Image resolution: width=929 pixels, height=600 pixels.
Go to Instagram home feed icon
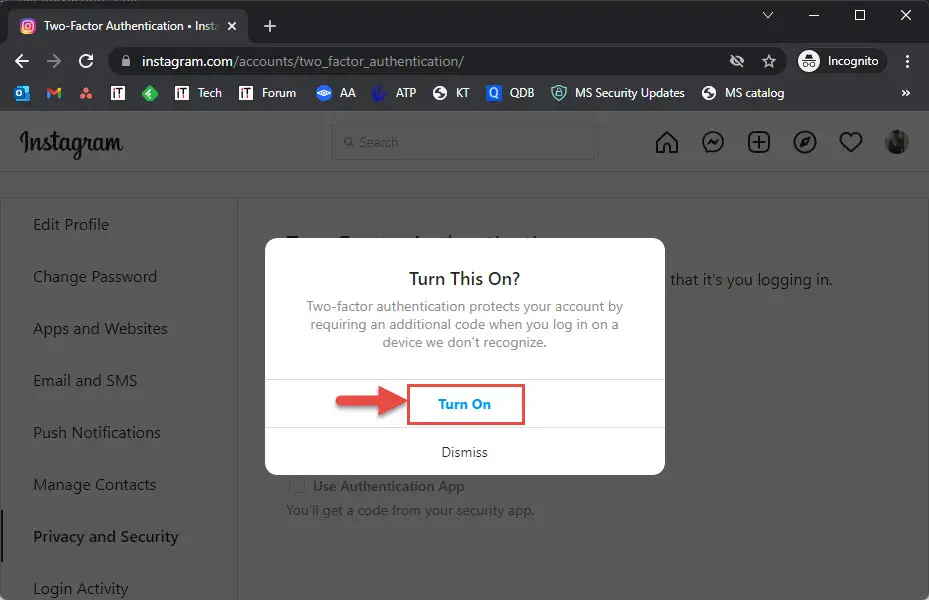[x=667, y=142]
